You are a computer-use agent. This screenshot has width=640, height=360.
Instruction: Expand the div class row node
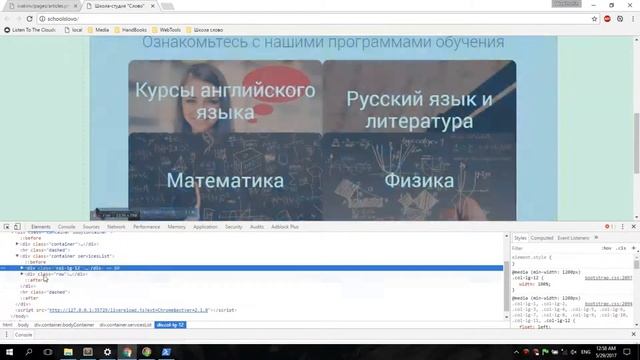(22, 274)
